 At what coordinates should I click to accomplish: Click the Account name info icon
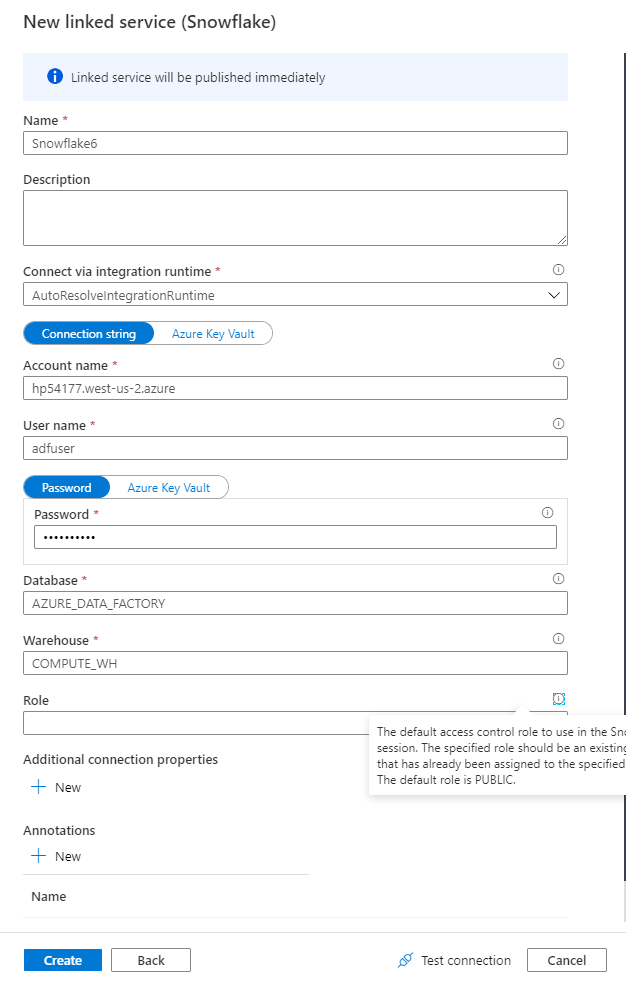[x=558, y=364]
